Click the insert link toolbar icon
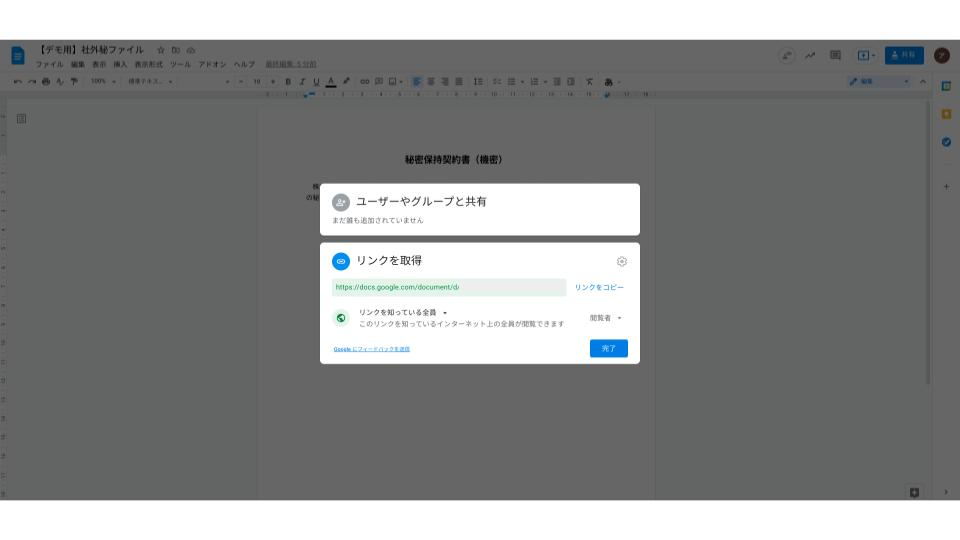The image size is (960, 540). pyautogui.click(x=365, y=81)
